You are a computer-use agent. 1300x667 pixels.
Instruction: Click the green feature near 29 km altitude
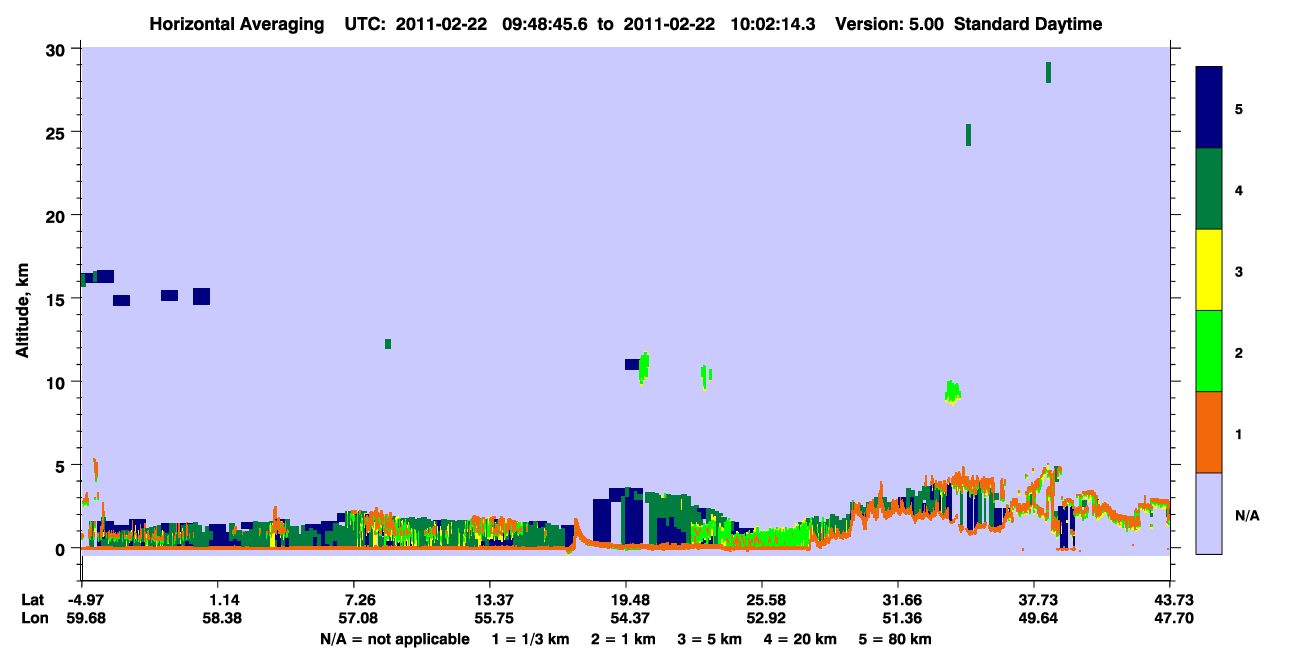point(1048,72)
